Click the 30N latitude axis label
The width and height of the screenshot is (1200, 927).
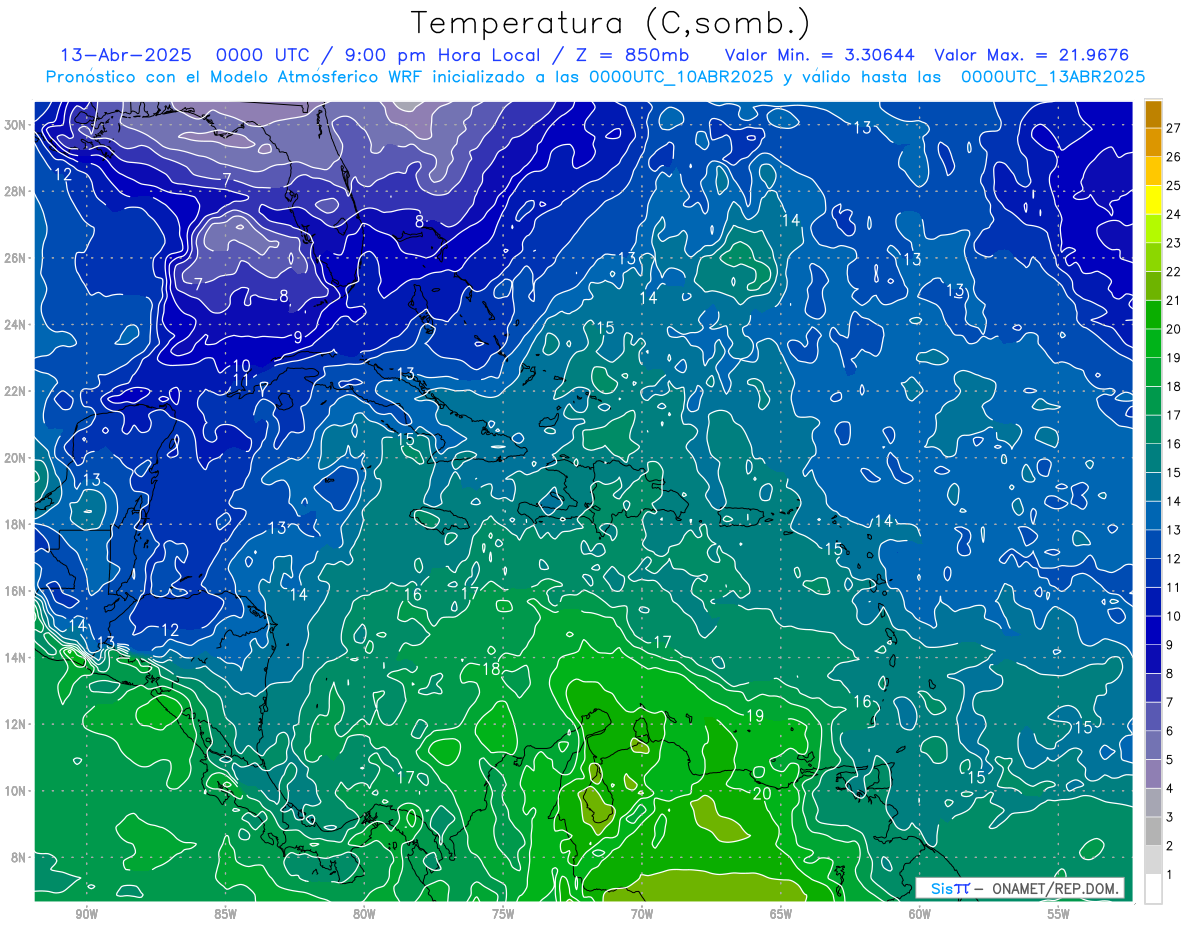17,124
